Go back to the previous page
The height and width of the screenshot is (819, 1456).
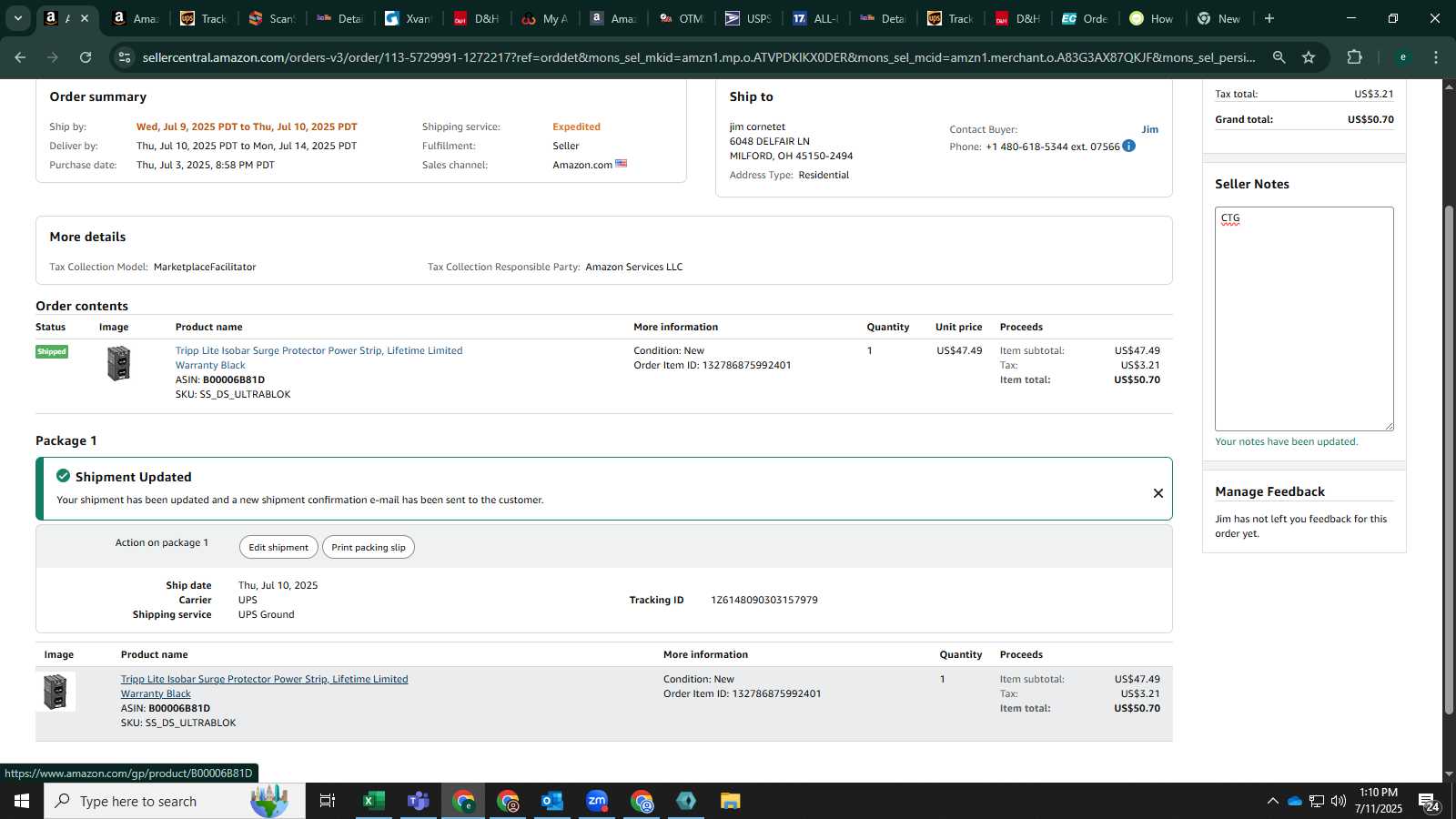[x=20, y=57]
